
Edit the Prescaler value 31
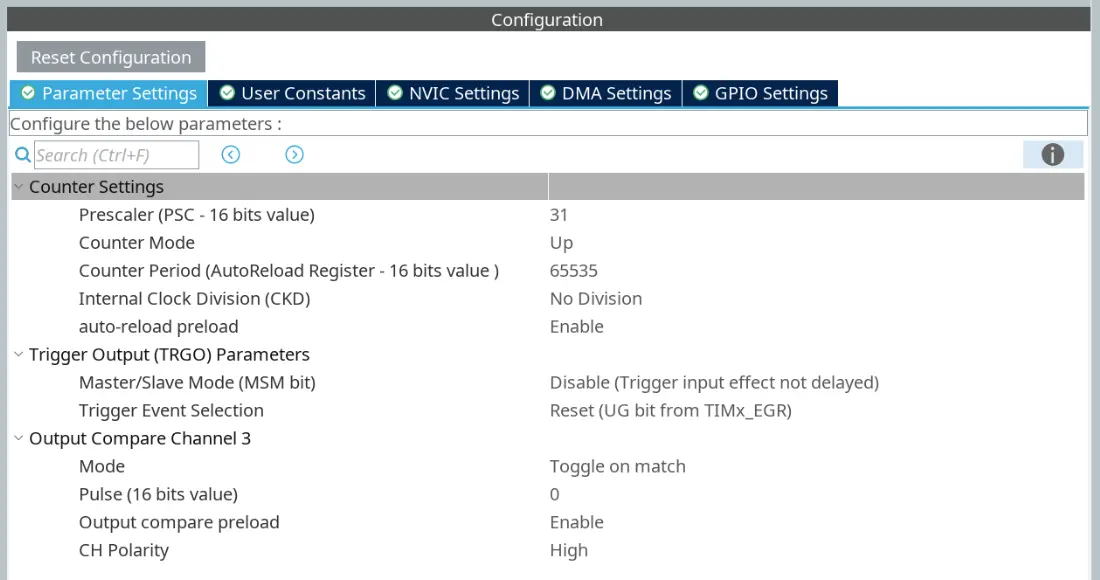559,215
